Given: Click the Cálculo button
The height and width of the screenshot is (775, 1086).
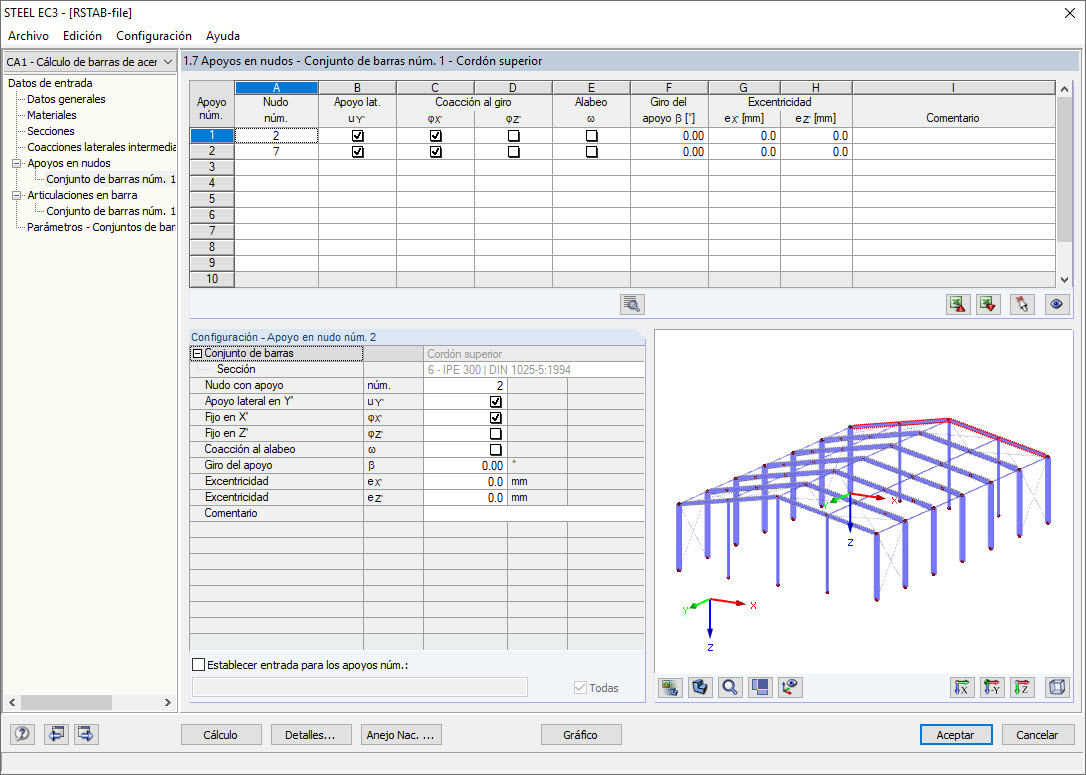Looking at the screenshot, I should [x=221, y=735].
